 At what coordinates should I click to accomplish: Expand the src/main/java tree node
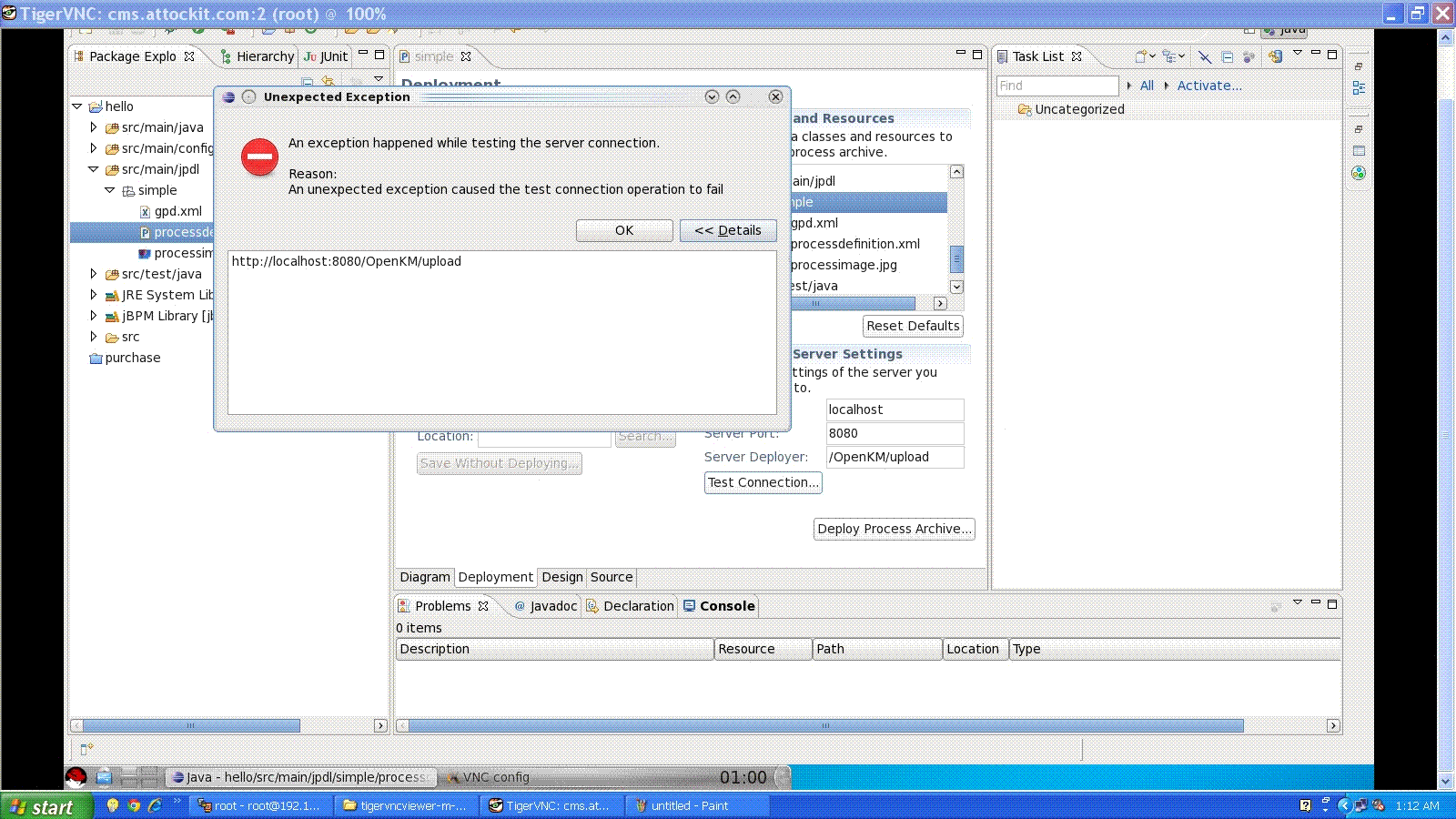(x=95, y=127)
